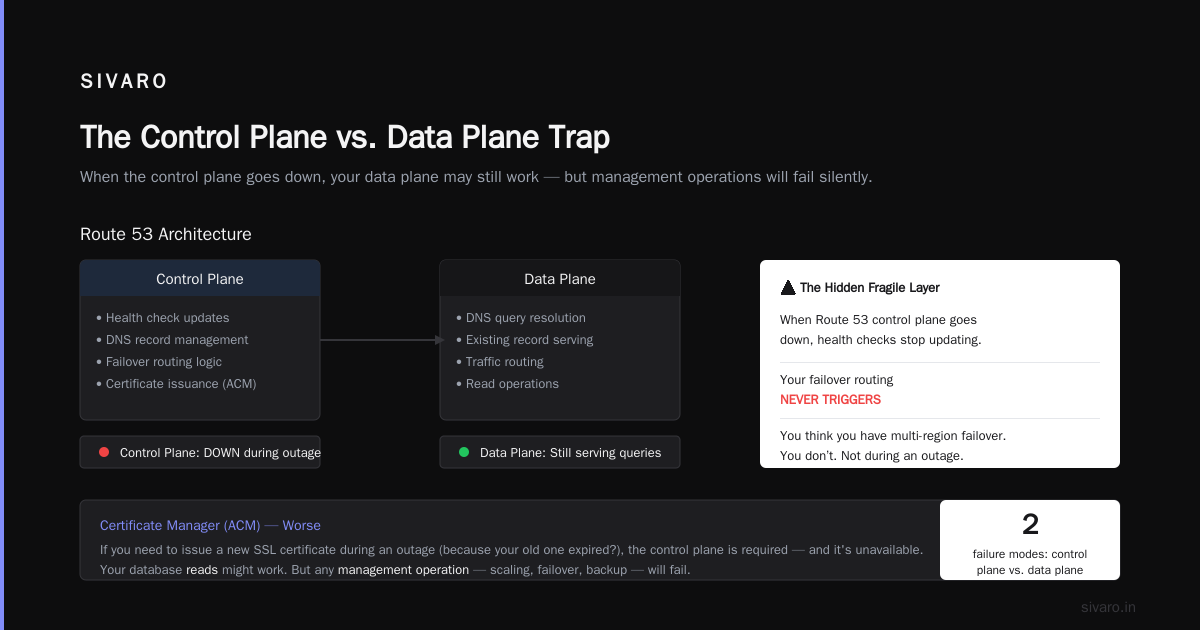Image resolution: width=1200 pixels, height=630 pixels.
Task: Click the DNS query resolution bullet
Action: [521, 318]
